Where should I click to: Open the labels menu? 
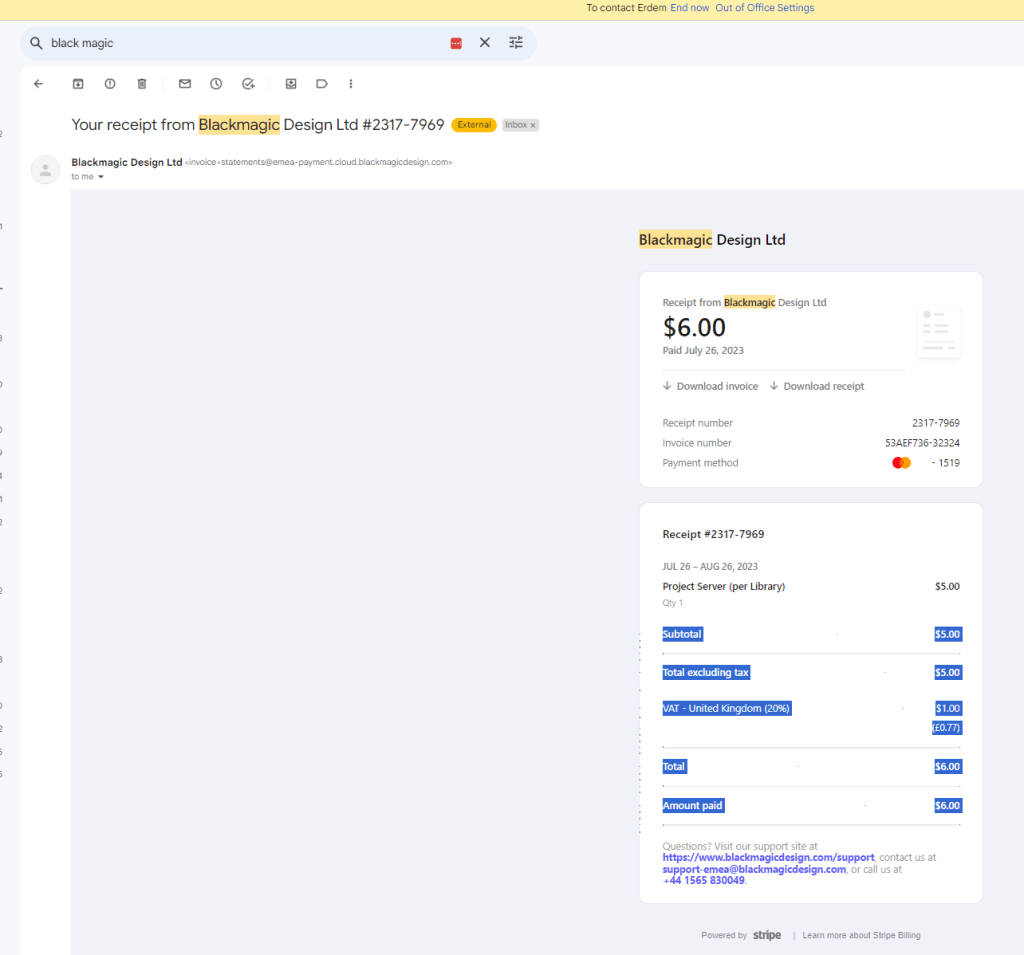[x=322, y=84]
